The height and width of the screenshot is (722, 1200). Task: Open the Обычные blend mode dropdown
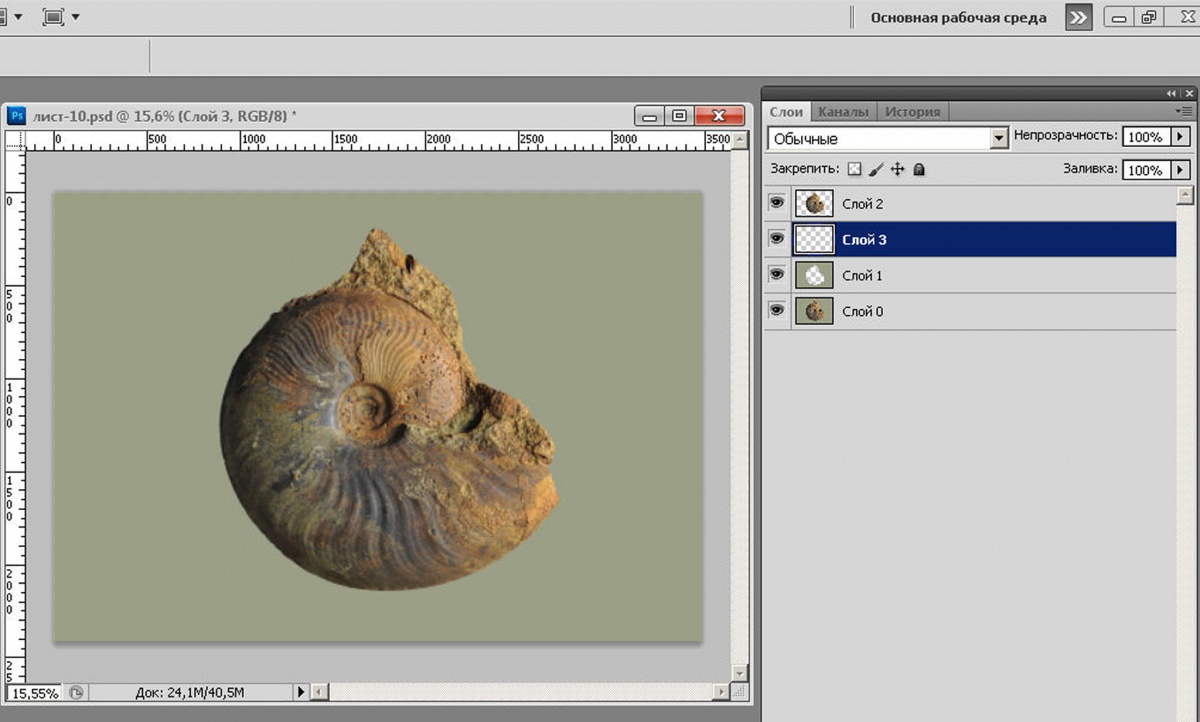(998, 139)
